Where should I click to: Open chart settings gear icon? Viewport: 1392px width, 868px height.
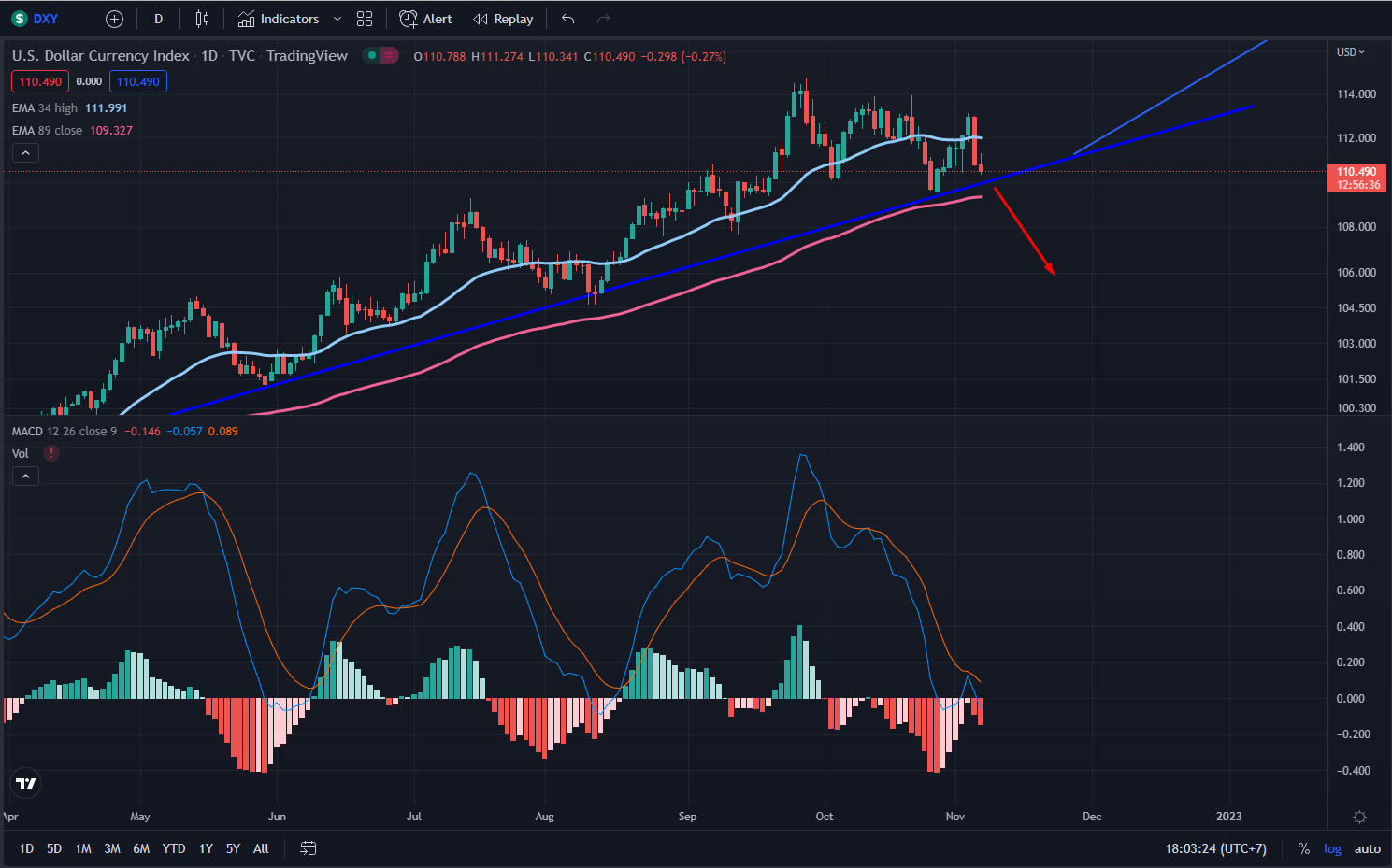click(1359, 817)
